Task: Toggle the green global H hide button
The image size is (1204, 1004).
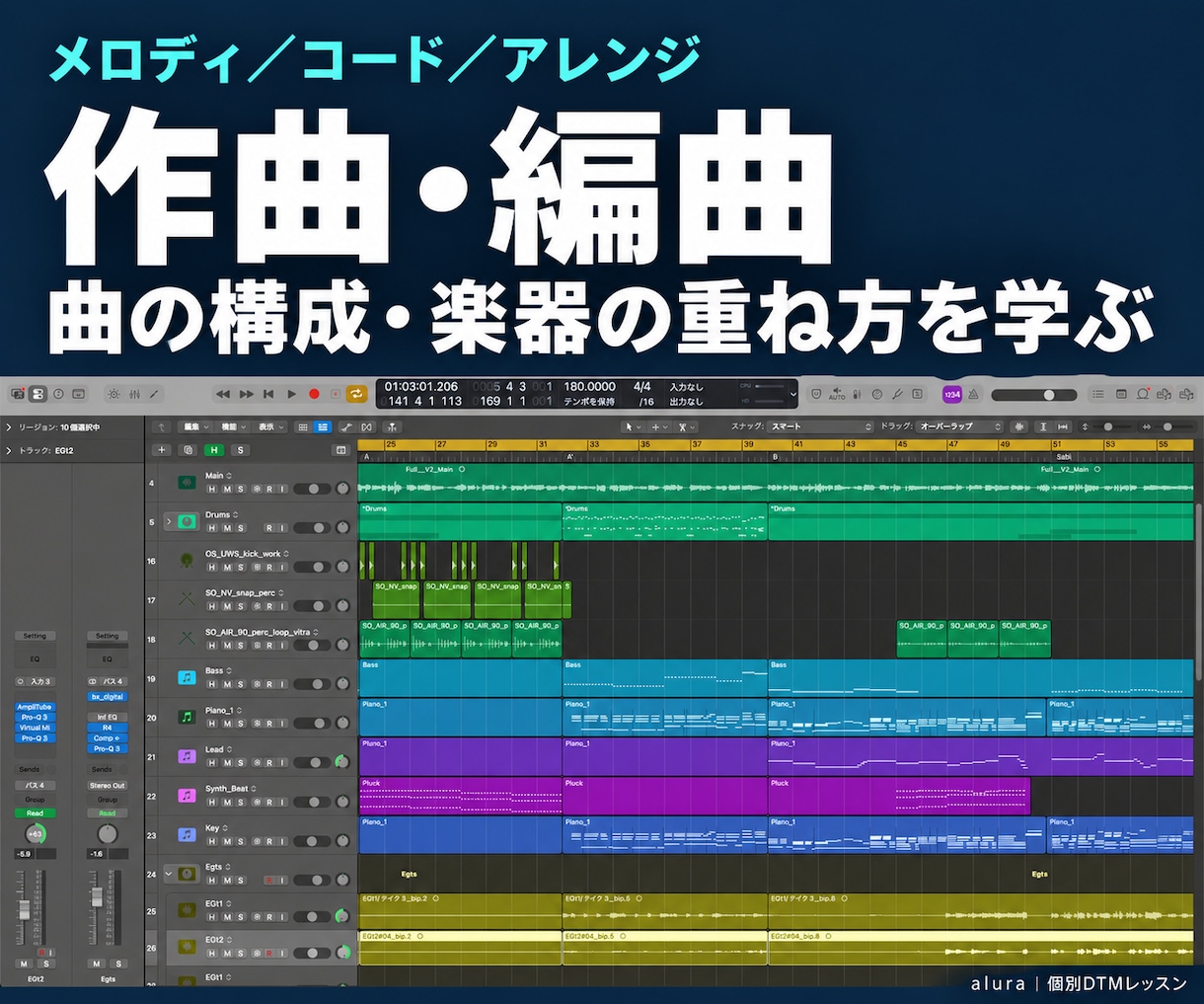Action: coord(214,450)
